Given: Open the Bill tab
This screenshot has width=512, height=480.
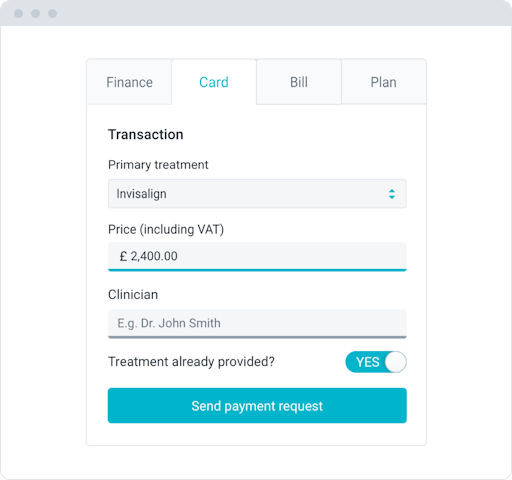Looking at the screenshot, I should (x=299, y=82).
